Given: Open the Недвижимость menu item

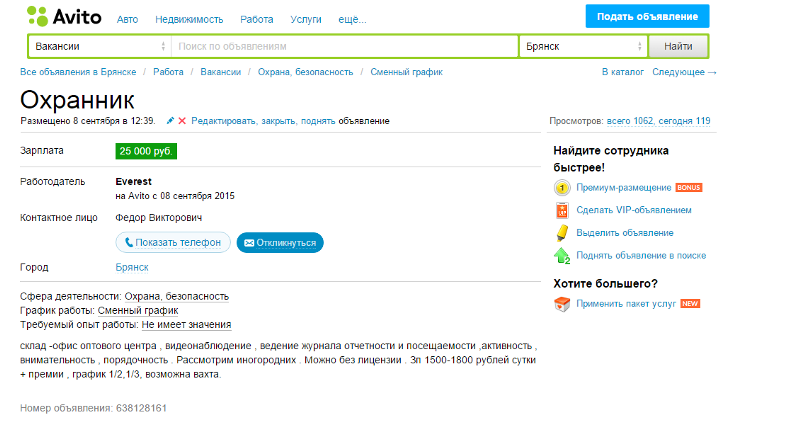Looking at the screenshot, I should (x=190, y=20).
